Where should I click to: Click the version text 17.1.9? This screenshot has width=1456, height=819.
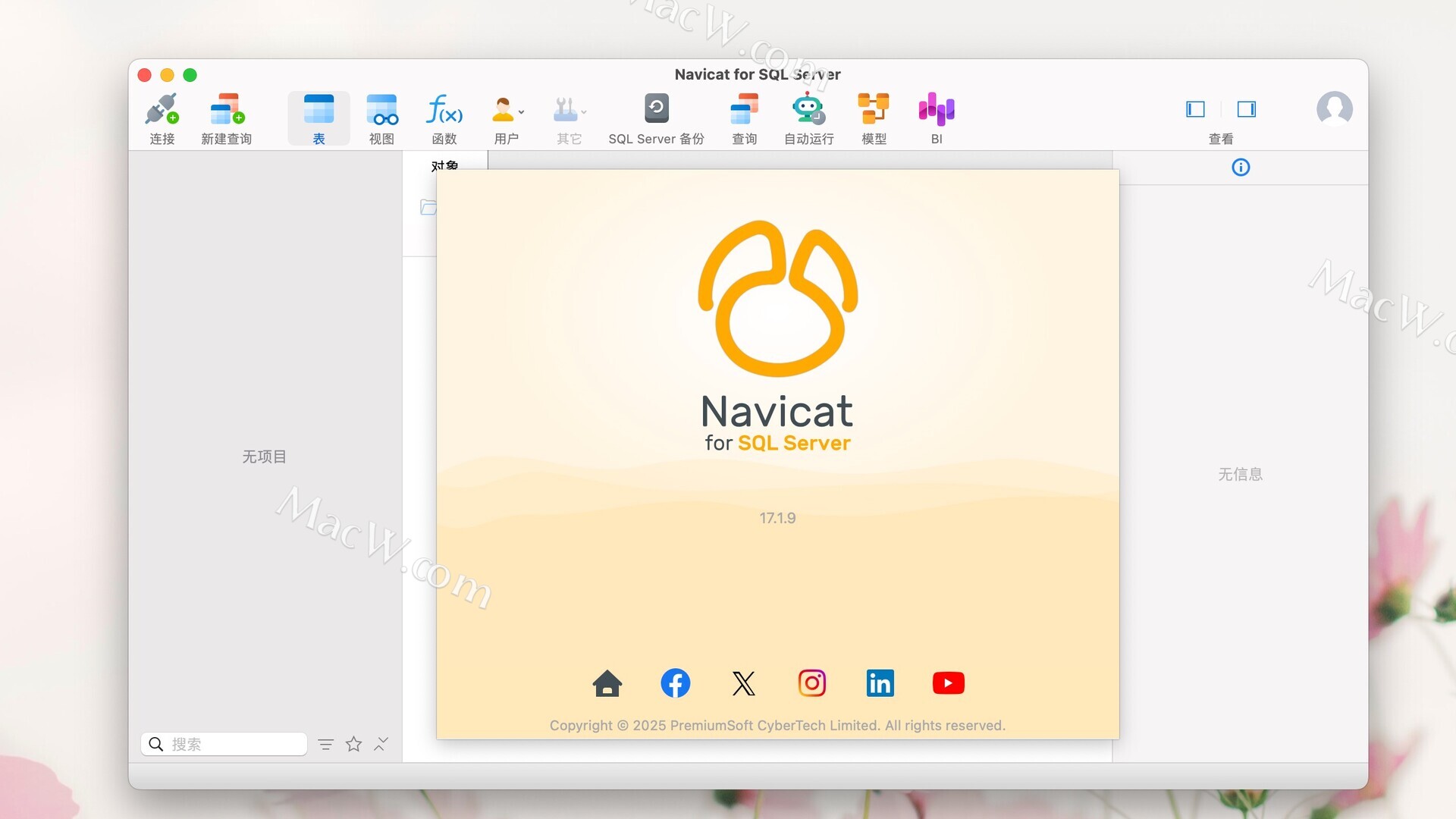[x=777, y=518]
